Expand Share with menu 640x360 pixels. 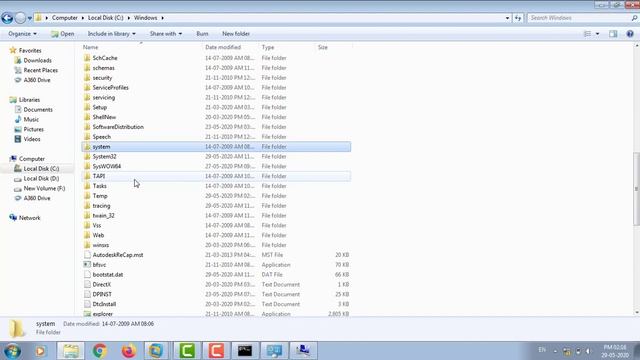[x=166, y=34]
